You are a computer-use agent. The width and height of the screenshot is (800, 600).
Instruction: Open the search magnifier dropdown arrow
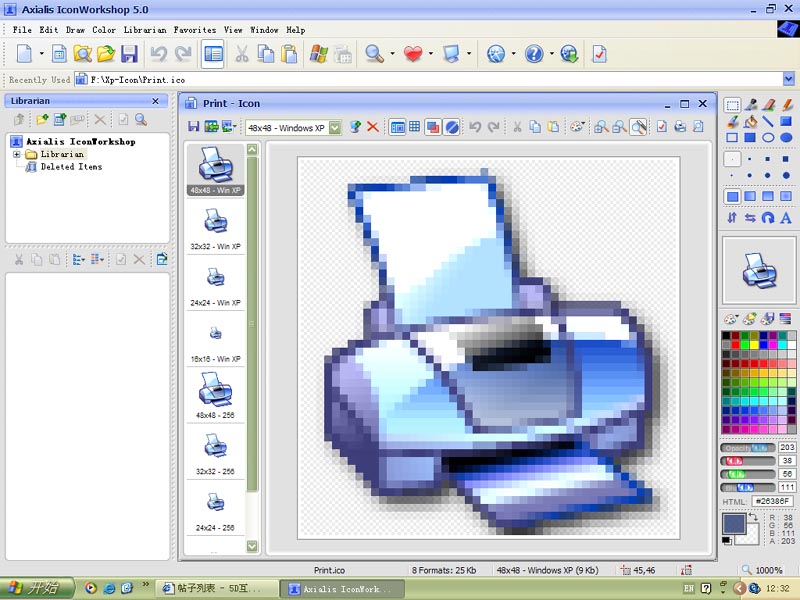tap(392, 54)
